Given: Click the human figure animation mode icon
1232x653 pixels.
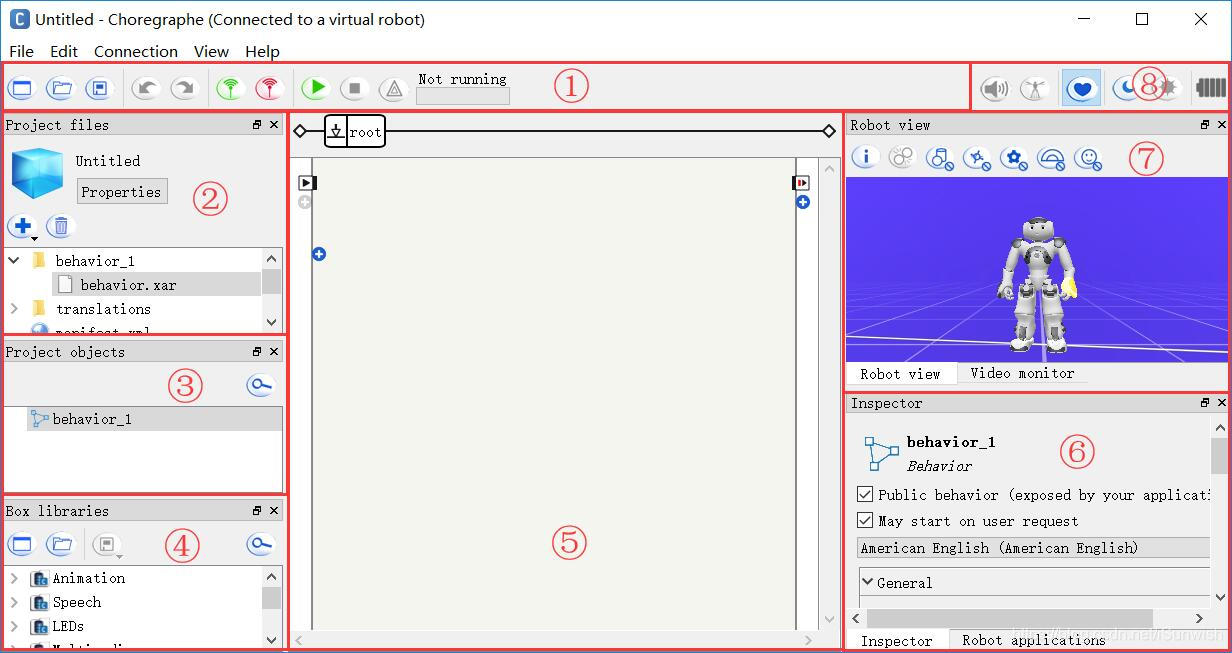Looking at the screenshot, I should tap(1034, 89).
